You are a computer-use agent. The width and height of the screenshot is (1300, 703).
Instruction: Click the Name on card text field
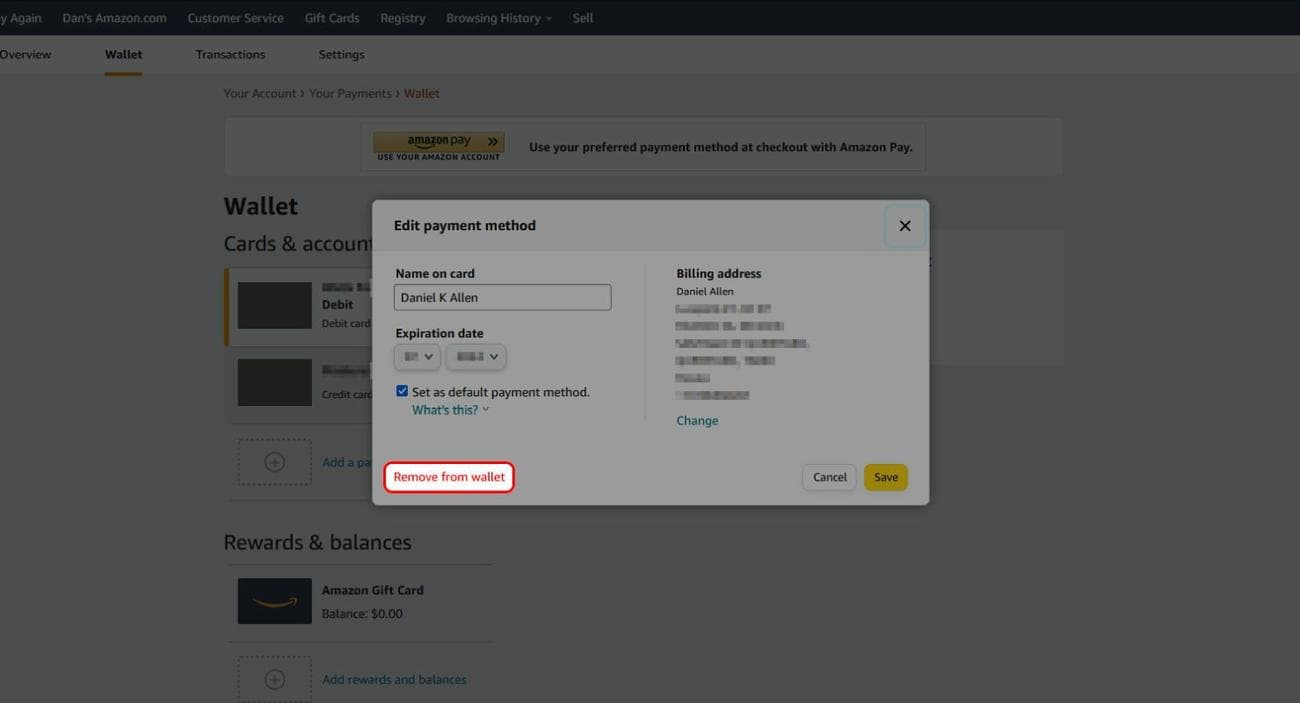[502, 297]
